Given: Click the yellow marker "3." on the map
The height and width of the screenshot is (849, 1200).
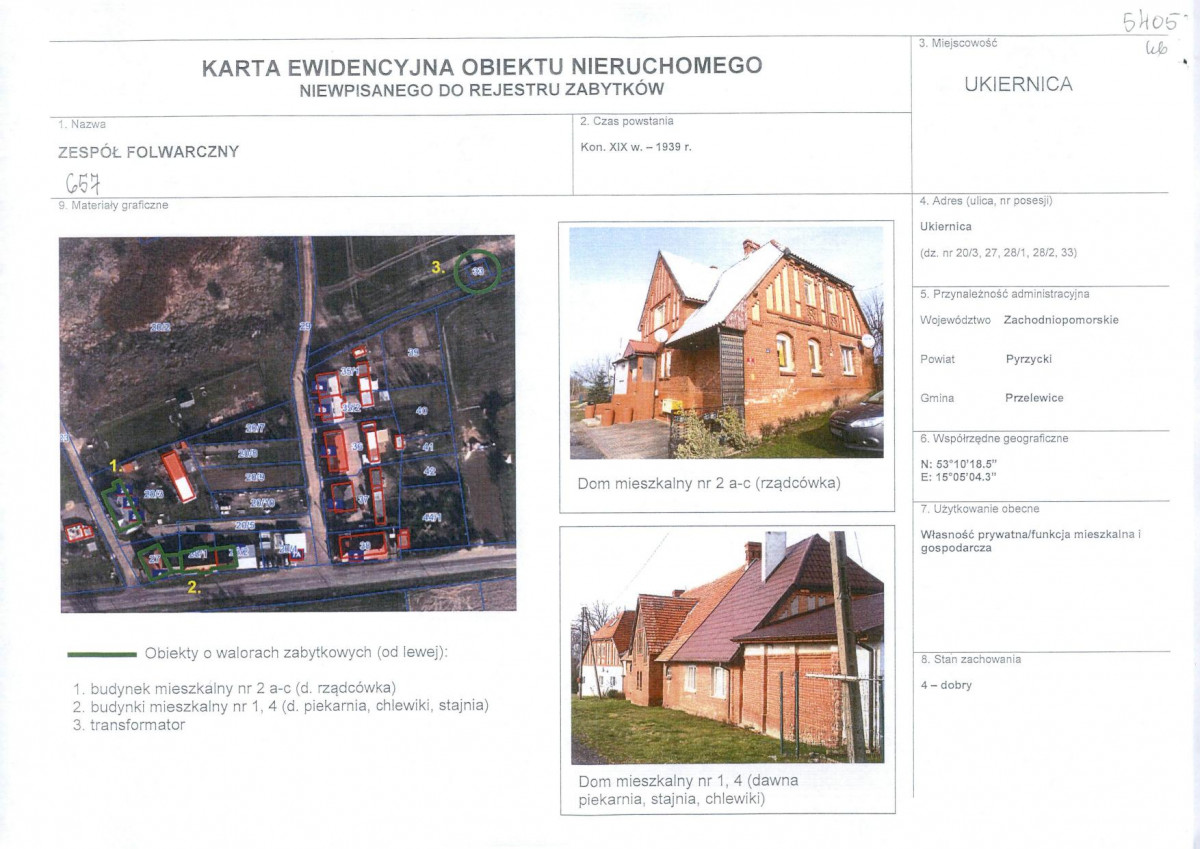Looking at the screenshot, I should tap(438, 267).
